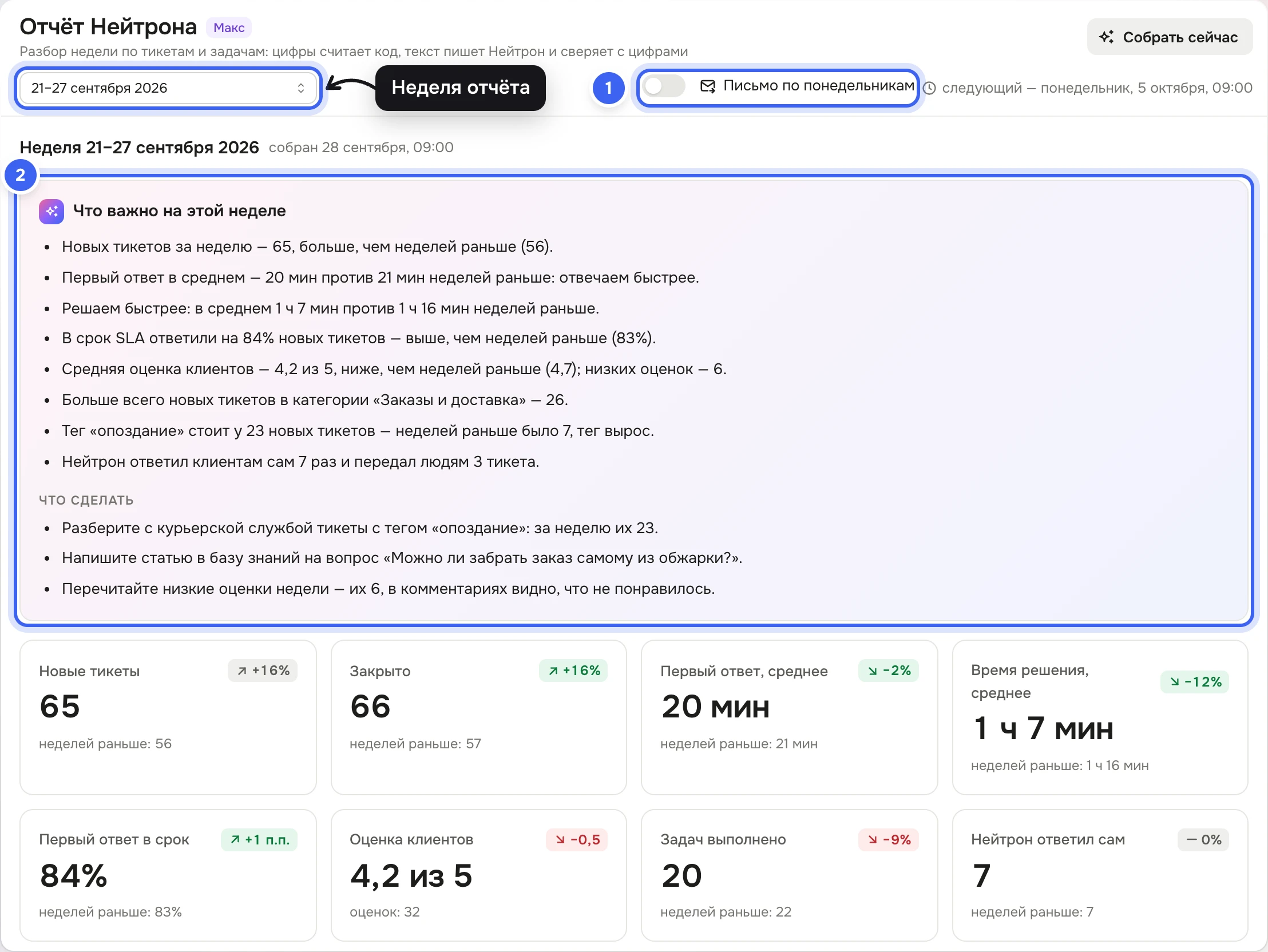The height and width of the screenshot is (952, 1268).
Task: Click the 4,2 из 5 rating value
Action: tap(411, 875)
